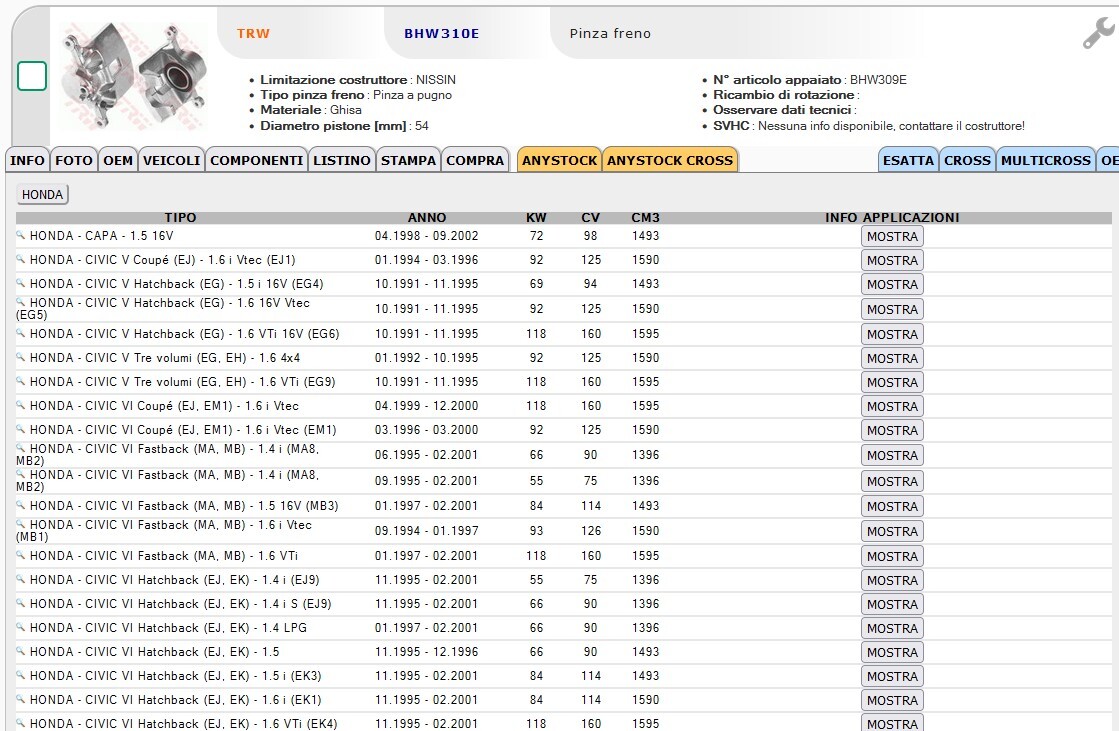Open the brake caliper product thumbnail
The image size is (1119, 731).
[133, 76]
